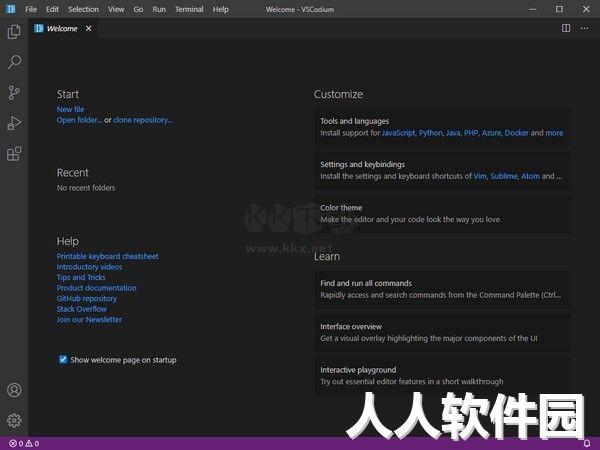Open Find and run all commands card
The image size is (600, 450).
[442, 289]
